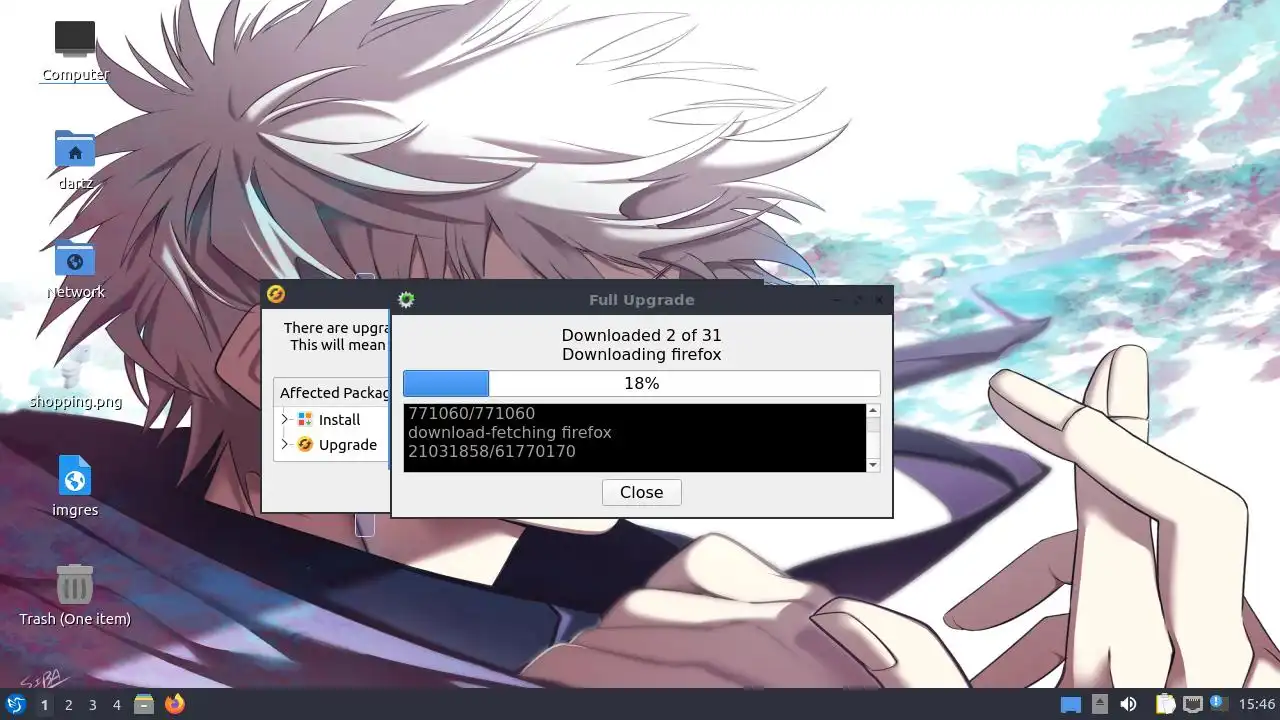Click the Close button in Full Upgrade
Viewport: 1280px width, 720px height.
pos(641,492)
